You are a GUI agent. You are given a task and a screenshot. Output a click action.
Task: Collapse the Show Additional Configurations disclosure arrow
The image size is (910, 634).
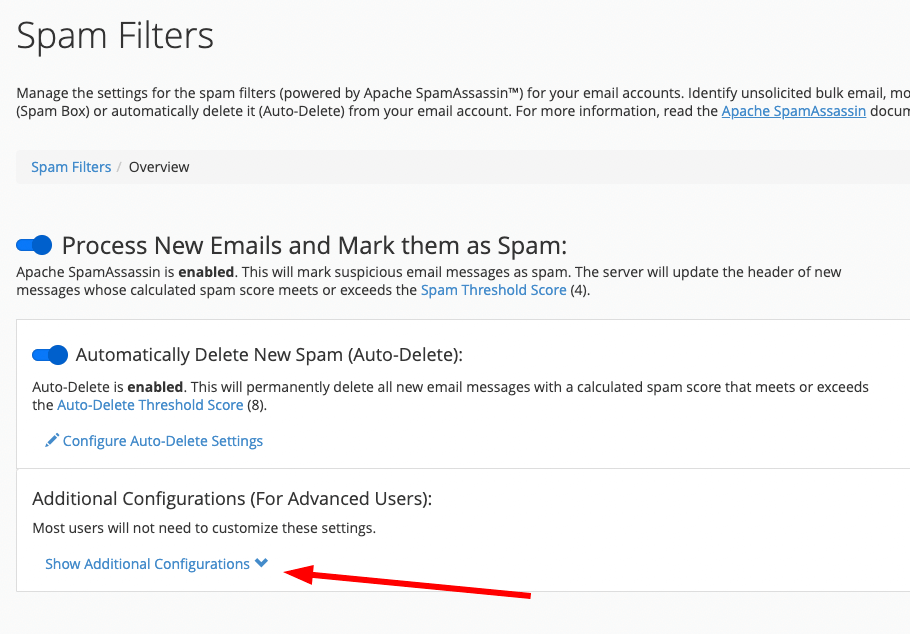point(261,562)
